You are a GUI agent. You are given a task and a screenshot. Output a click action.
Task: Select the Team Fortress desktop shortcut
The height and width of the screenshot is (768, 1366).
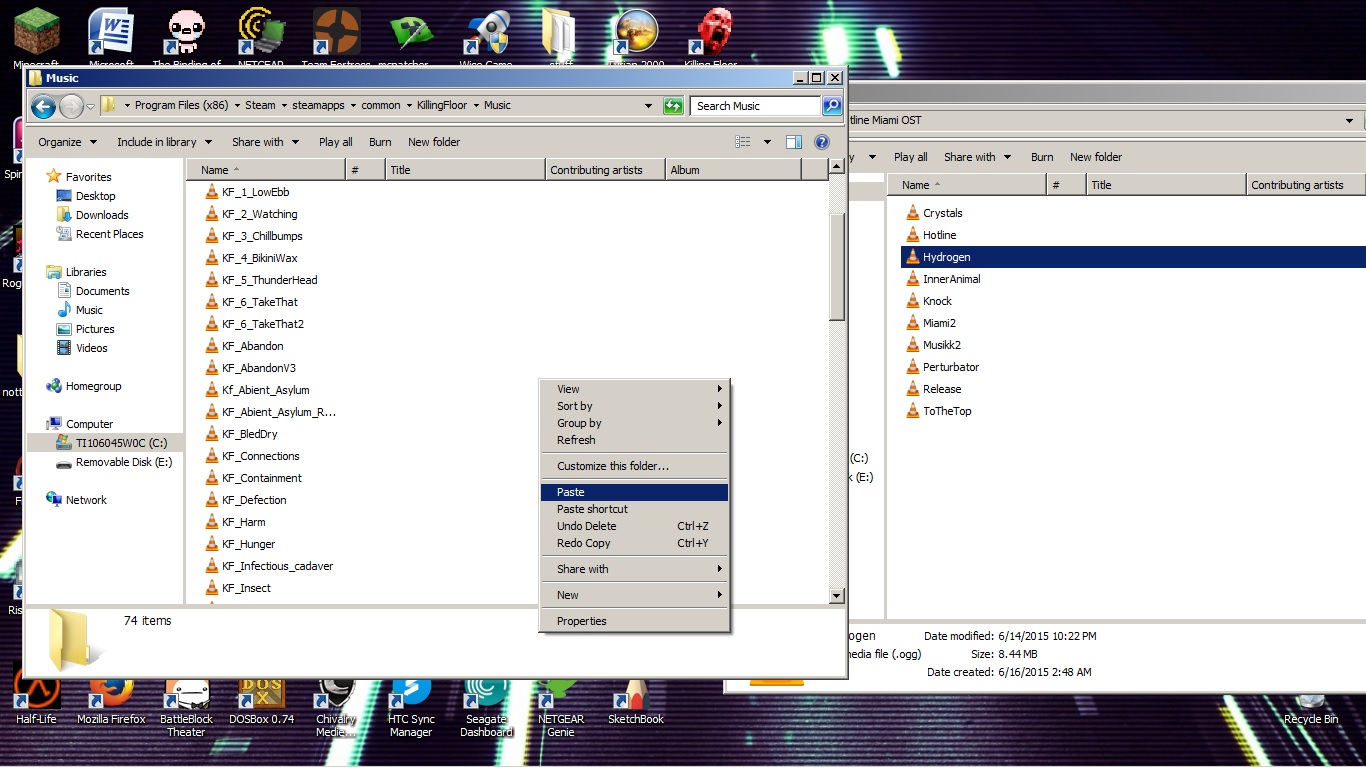[x=336, y=38]
